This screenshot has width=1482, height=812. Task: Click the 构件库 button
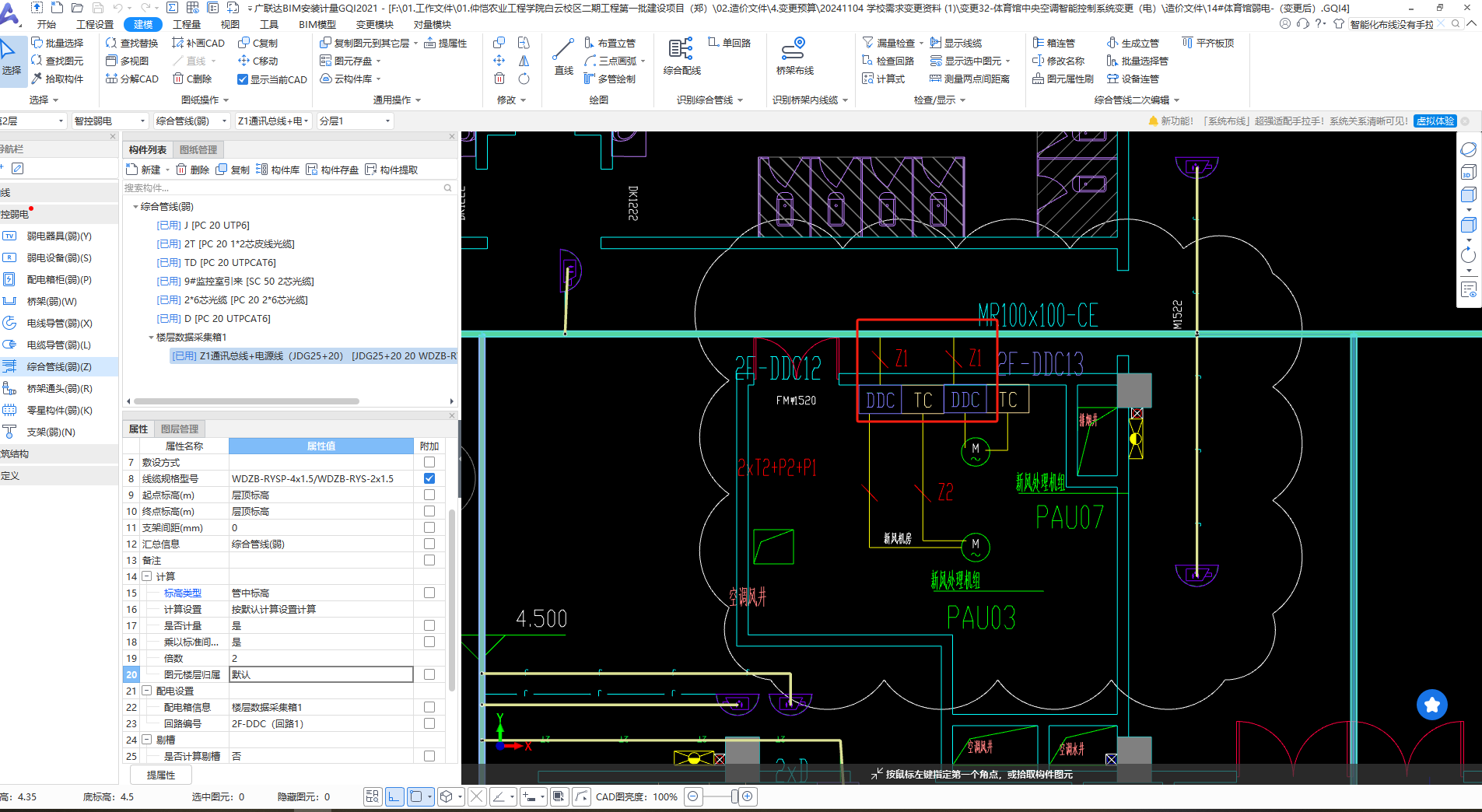click(x=278, y=170)
